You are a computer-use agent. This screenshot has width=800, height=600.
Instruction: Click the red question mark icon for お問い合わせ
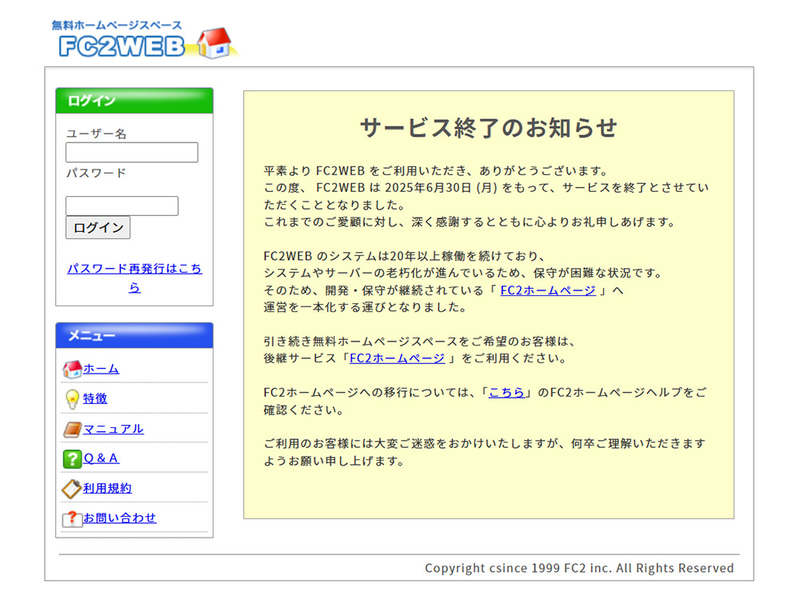pyautogui.click(x=72, y=519)
